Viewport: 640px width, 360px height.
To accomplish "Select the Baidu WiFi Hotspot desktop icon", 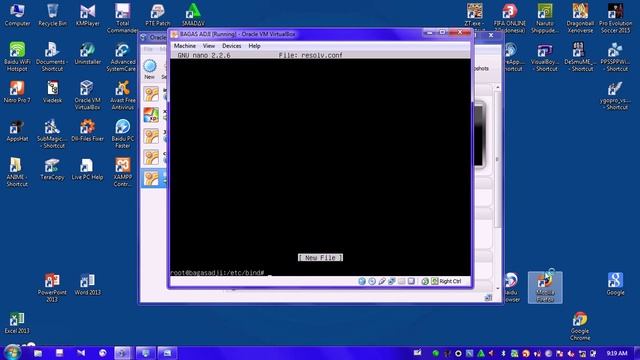I will pos(17,57).
